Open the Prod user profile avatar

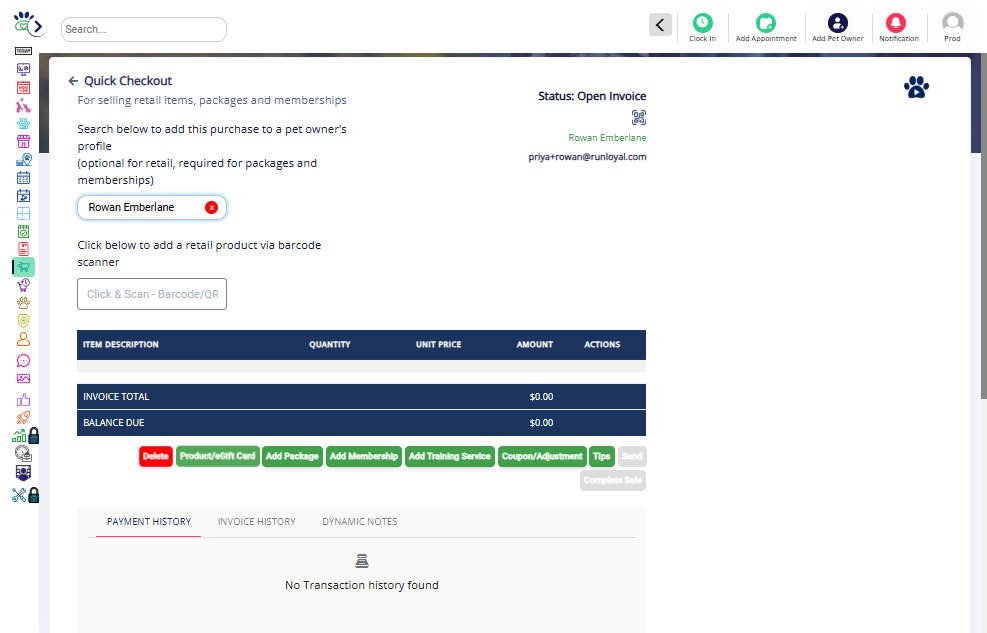[x=952, y=23]
